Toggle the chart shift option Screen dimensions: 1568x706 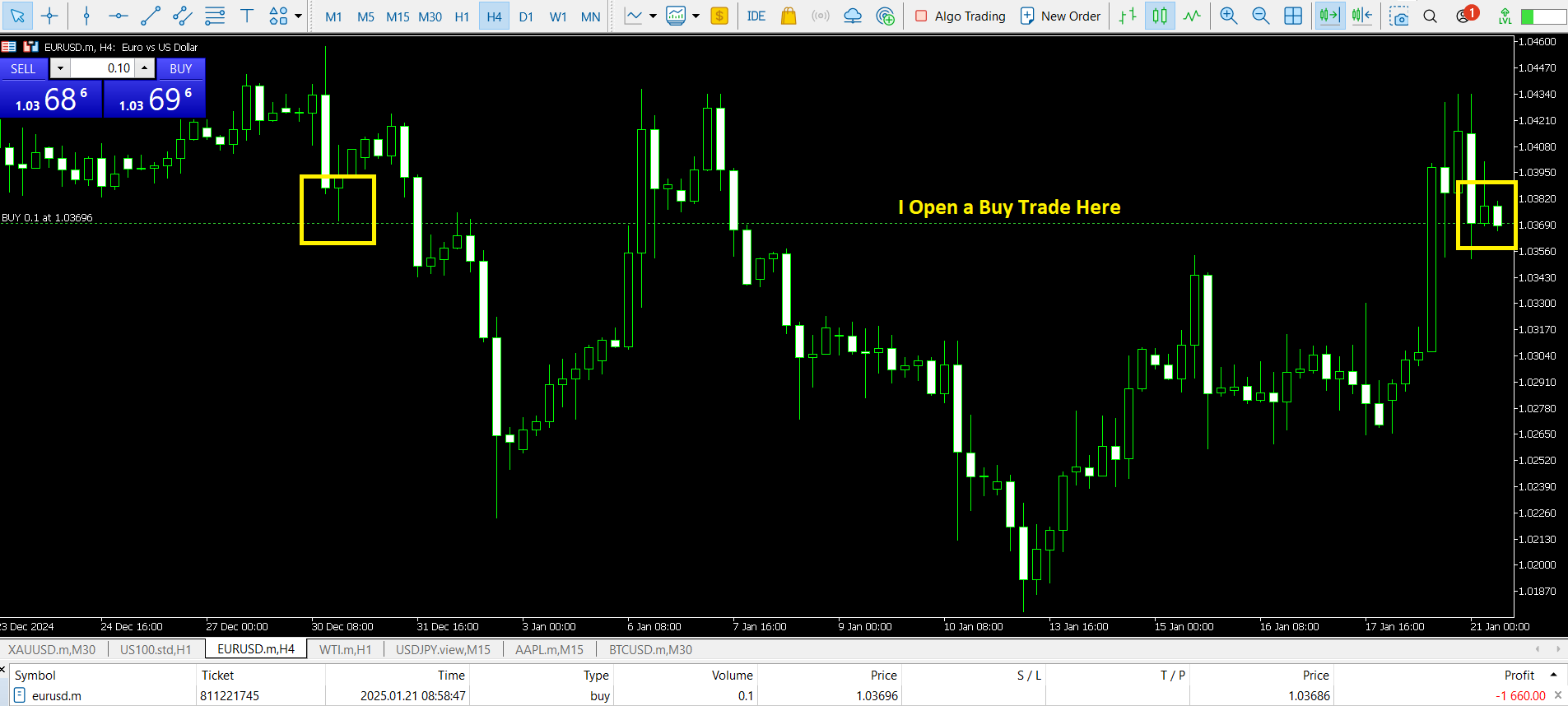click(x=1362, y=16)
